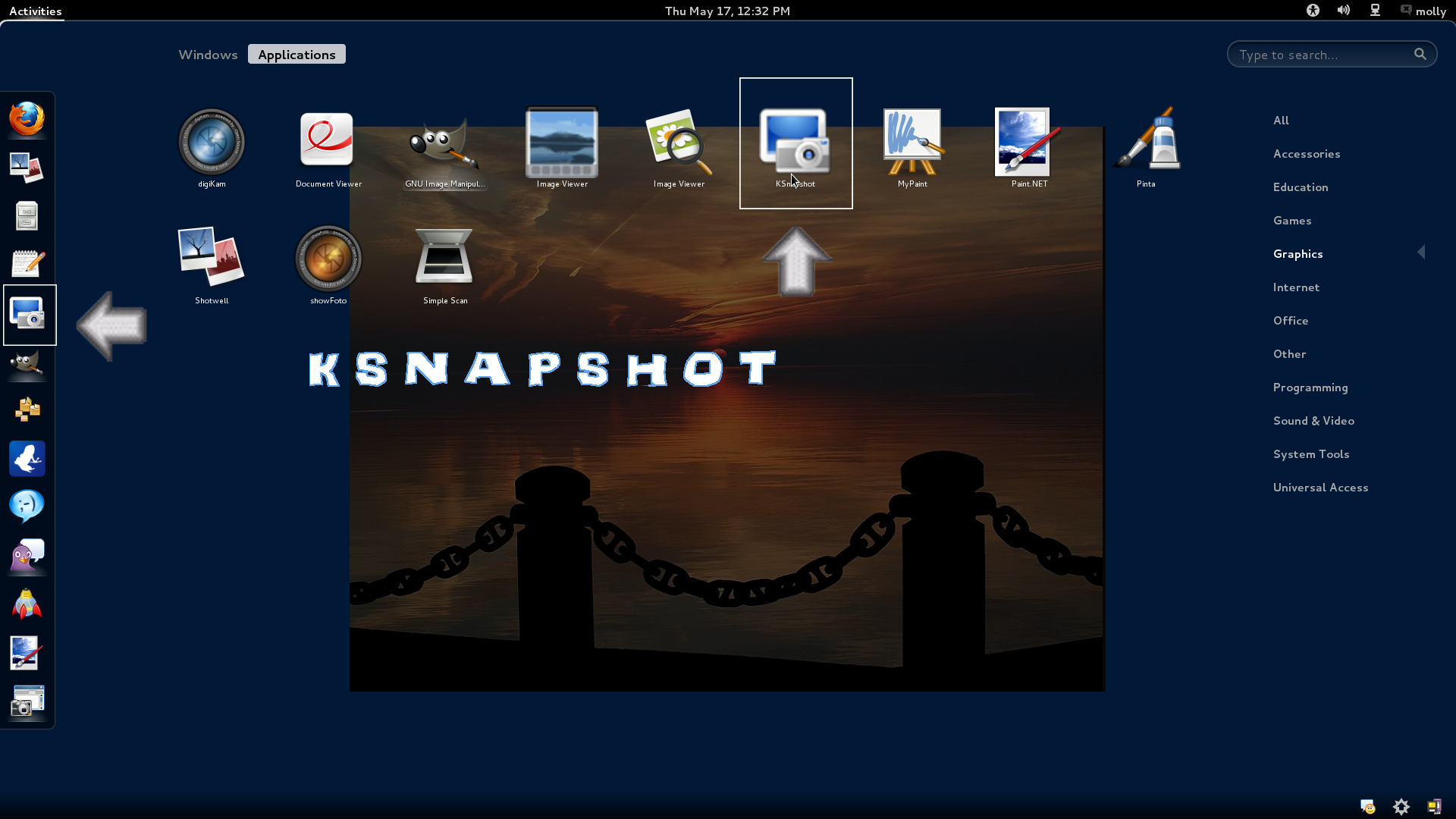The image size is (1456, 819).
Task: Show the Games category
Action: (1292, 220)
